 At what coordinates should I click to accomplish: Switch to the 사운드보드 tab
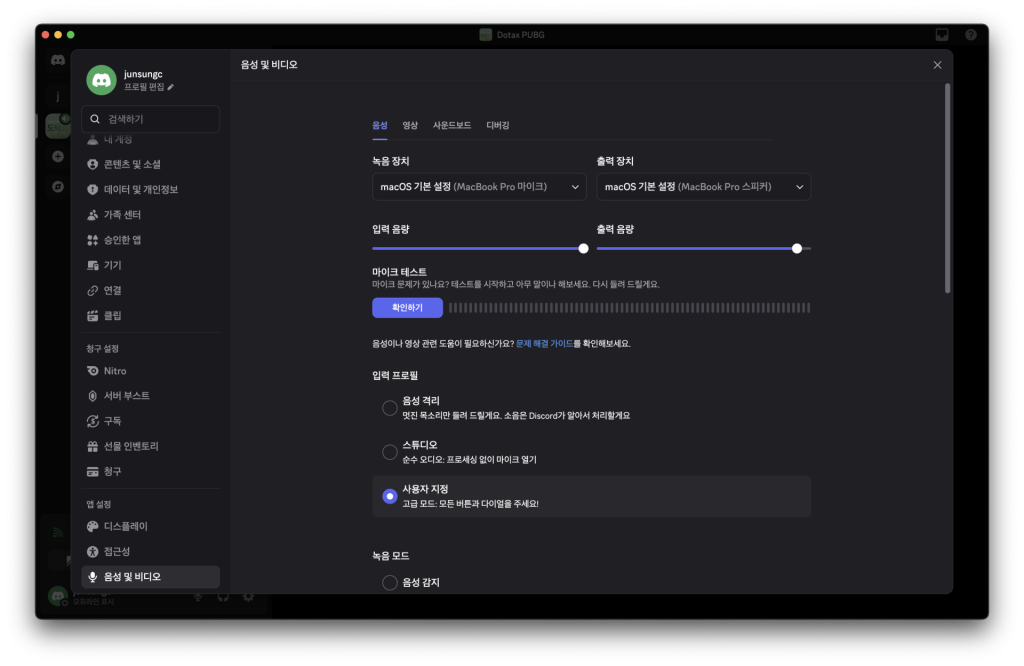click(452, 126)
